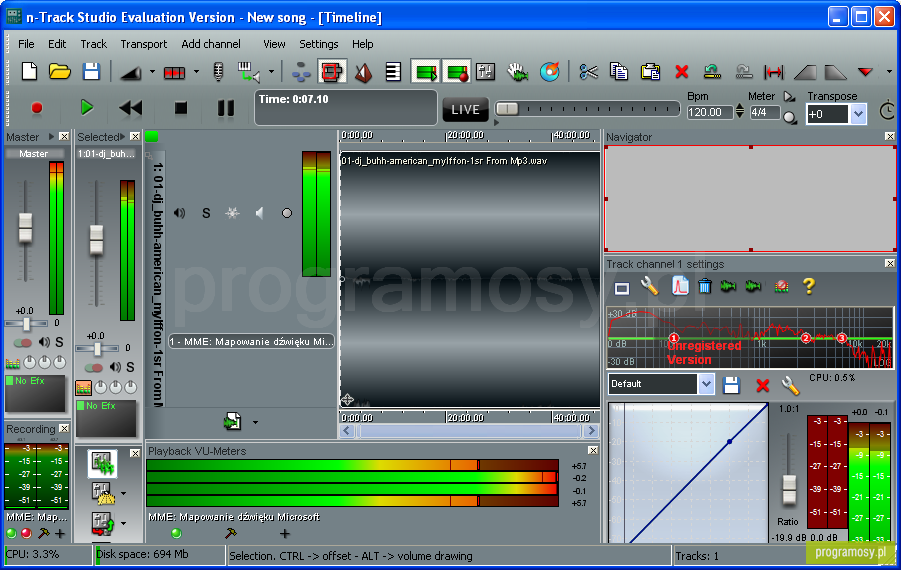Create a new song with the blank page icon
Viewport: 901px width, 570px height.
coord(29,72)
